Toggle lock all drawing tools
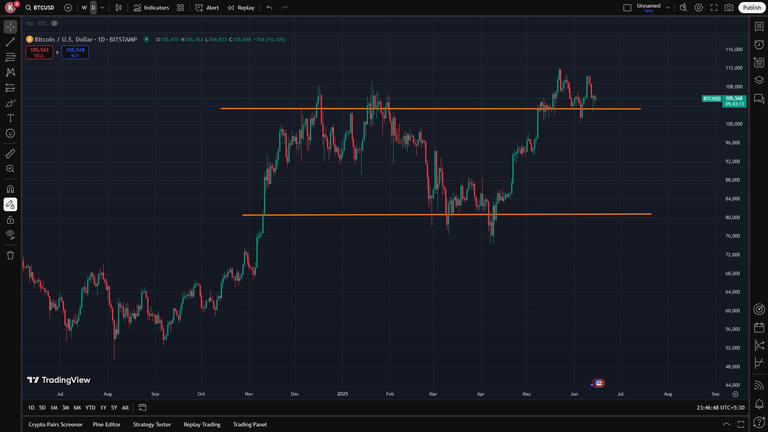Viewport: 768px width, 432px height. (10, 220)
